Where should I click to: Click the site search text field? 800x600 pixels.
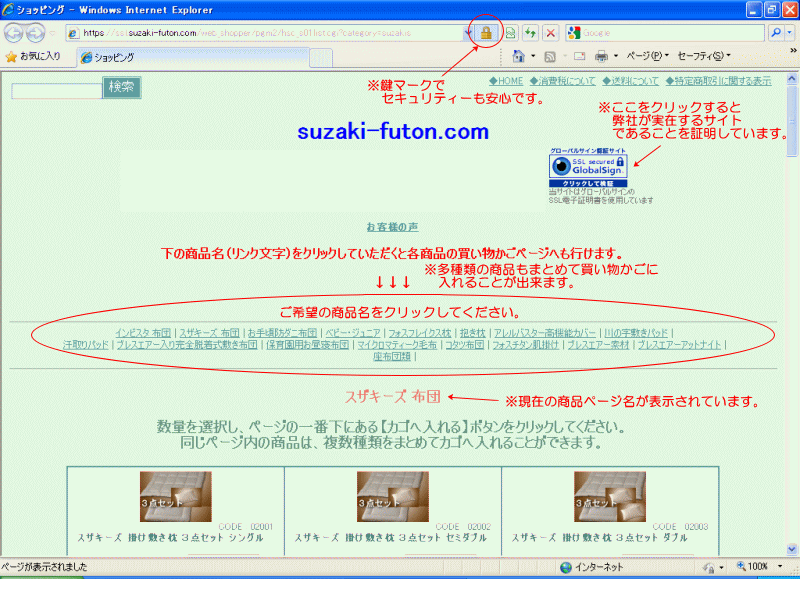56,91
